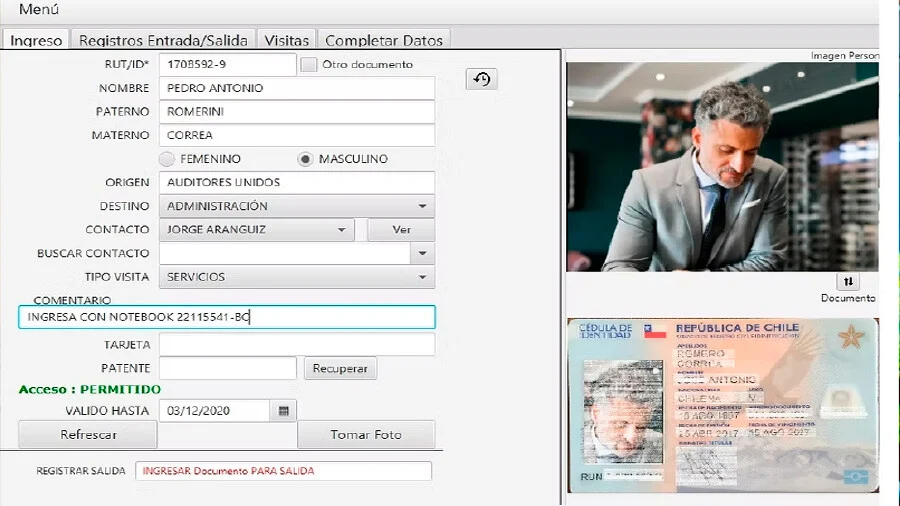Image resolution: width=900 pixels, height=506 pixels.
Task: Open the calendar picker for Valido Hasta
Action: click(x=284, y=411)
